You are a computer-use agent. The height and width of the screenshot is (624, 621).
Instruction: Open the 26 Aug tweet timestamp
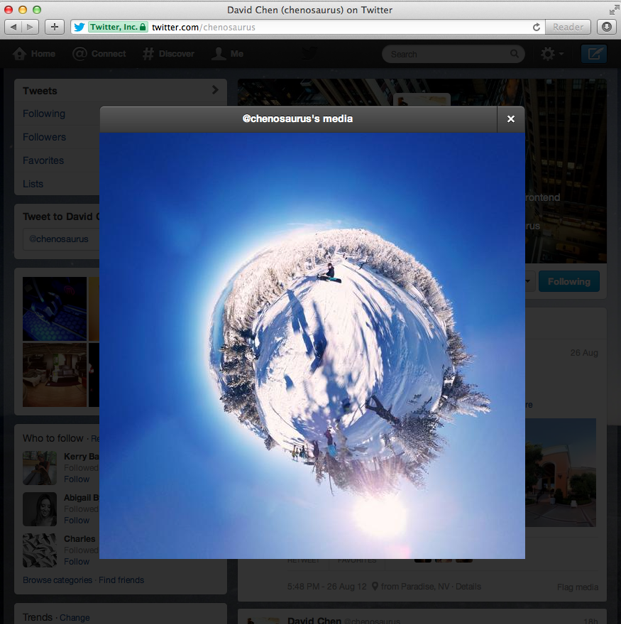pos(584,353)
